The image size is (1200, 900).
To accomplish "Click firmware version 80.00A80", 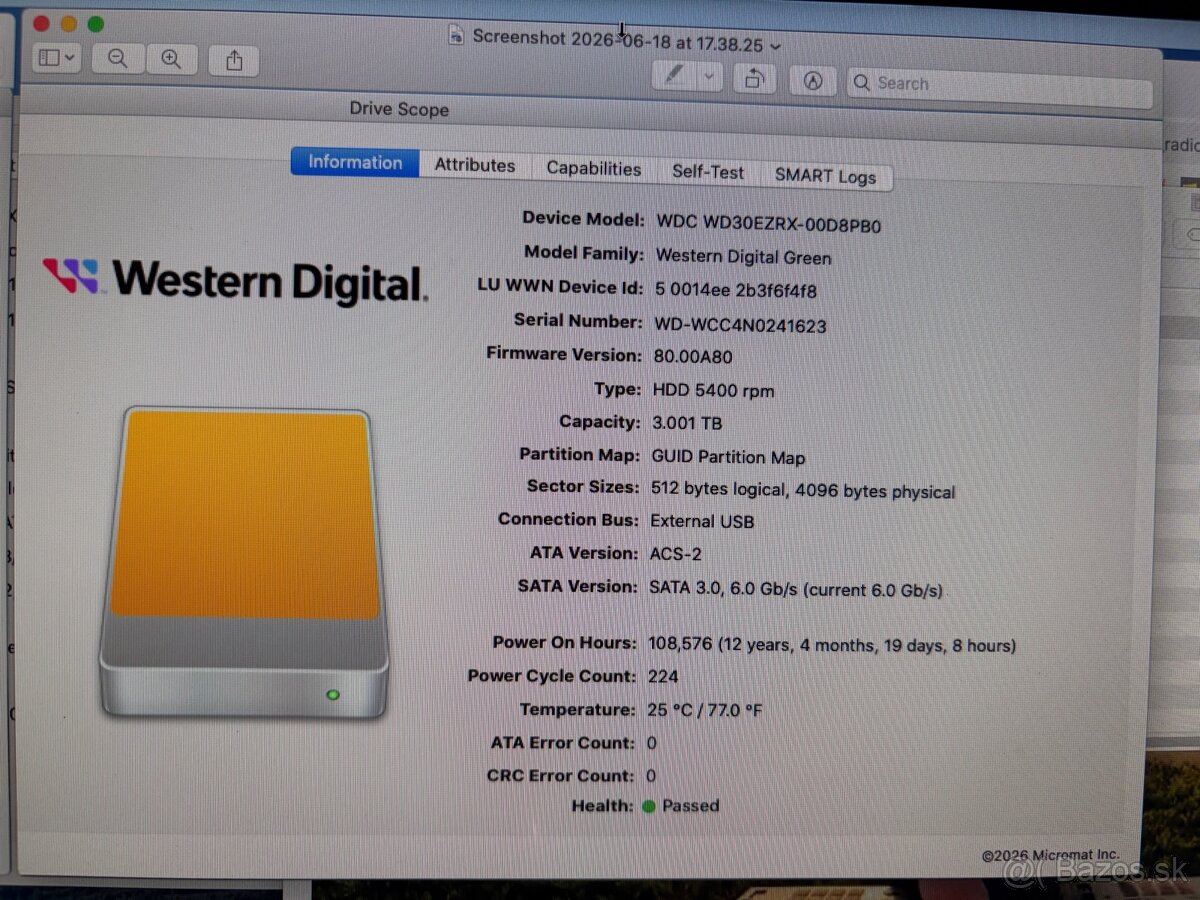I will (692, 357).
